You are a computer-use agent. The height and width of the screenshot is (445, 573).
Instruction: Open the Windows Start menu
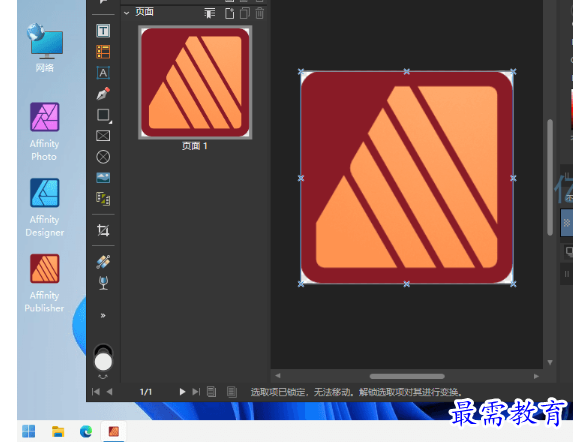tap(29, 431)
